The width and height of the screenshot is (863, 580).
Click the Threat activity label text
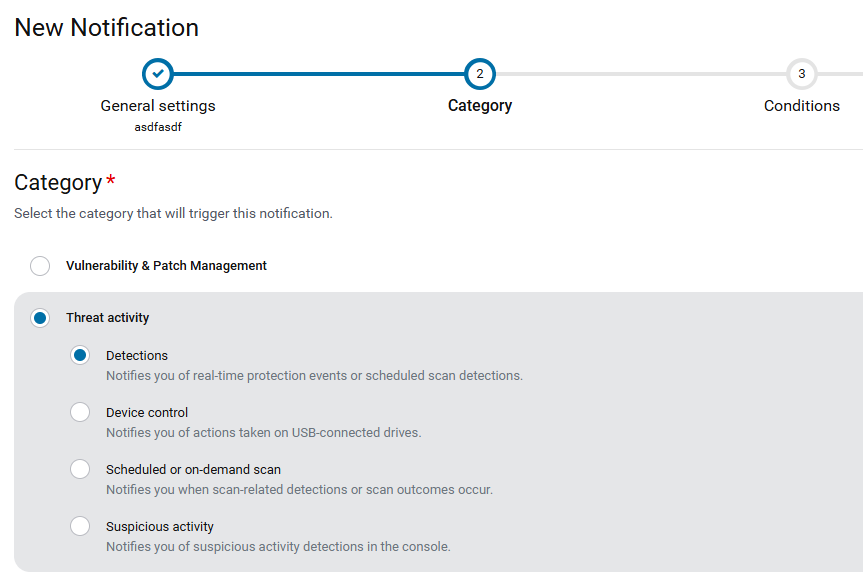pos(108,318)
